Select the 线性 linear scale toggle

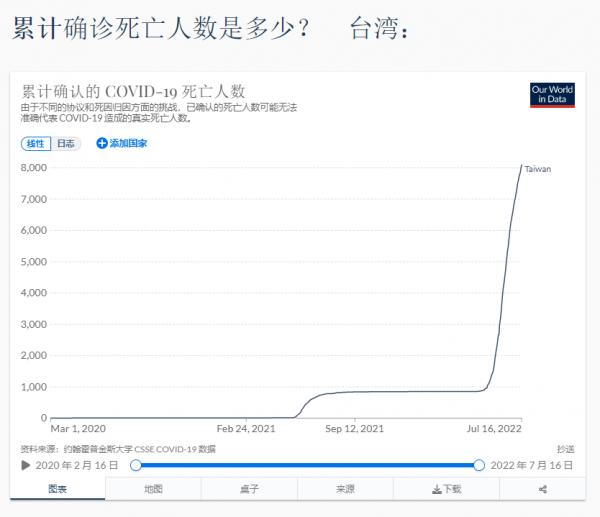coord(35,143)
